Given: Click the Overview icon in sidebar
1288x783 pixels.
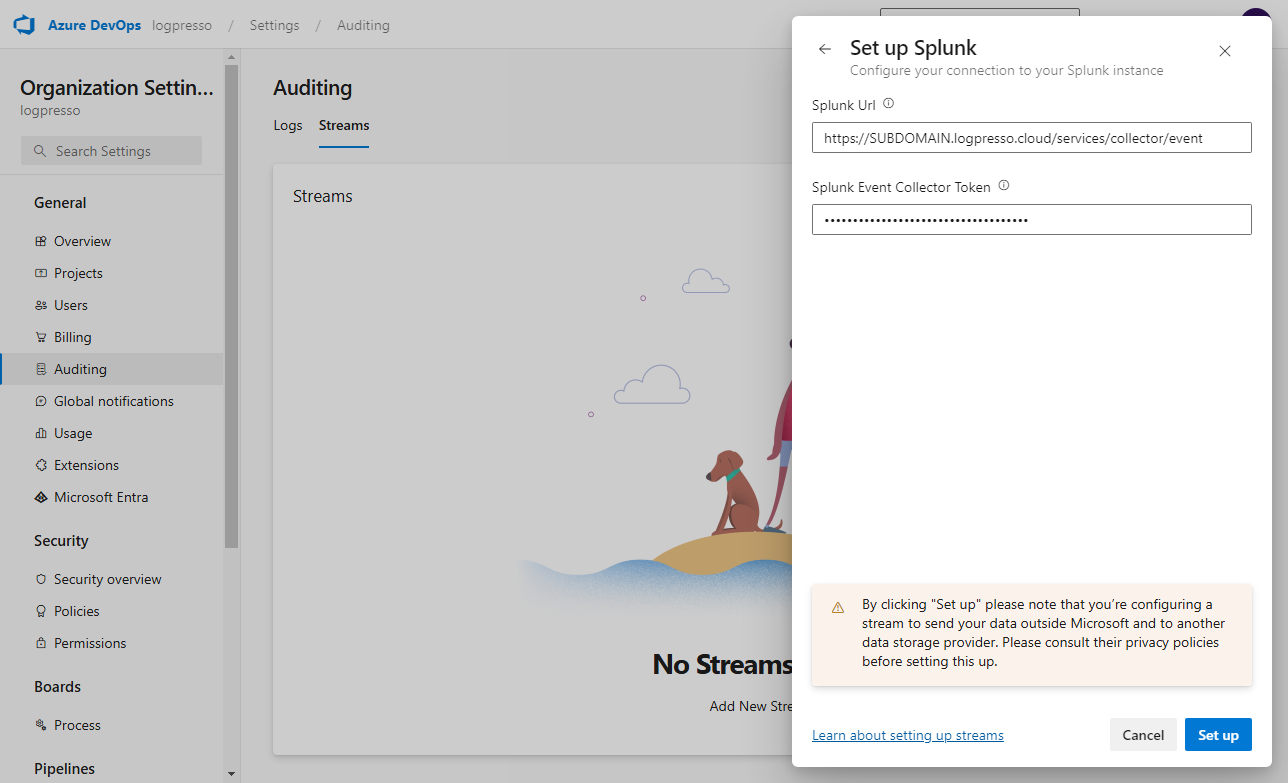Looking at the screenshot, I should point(41,241).
